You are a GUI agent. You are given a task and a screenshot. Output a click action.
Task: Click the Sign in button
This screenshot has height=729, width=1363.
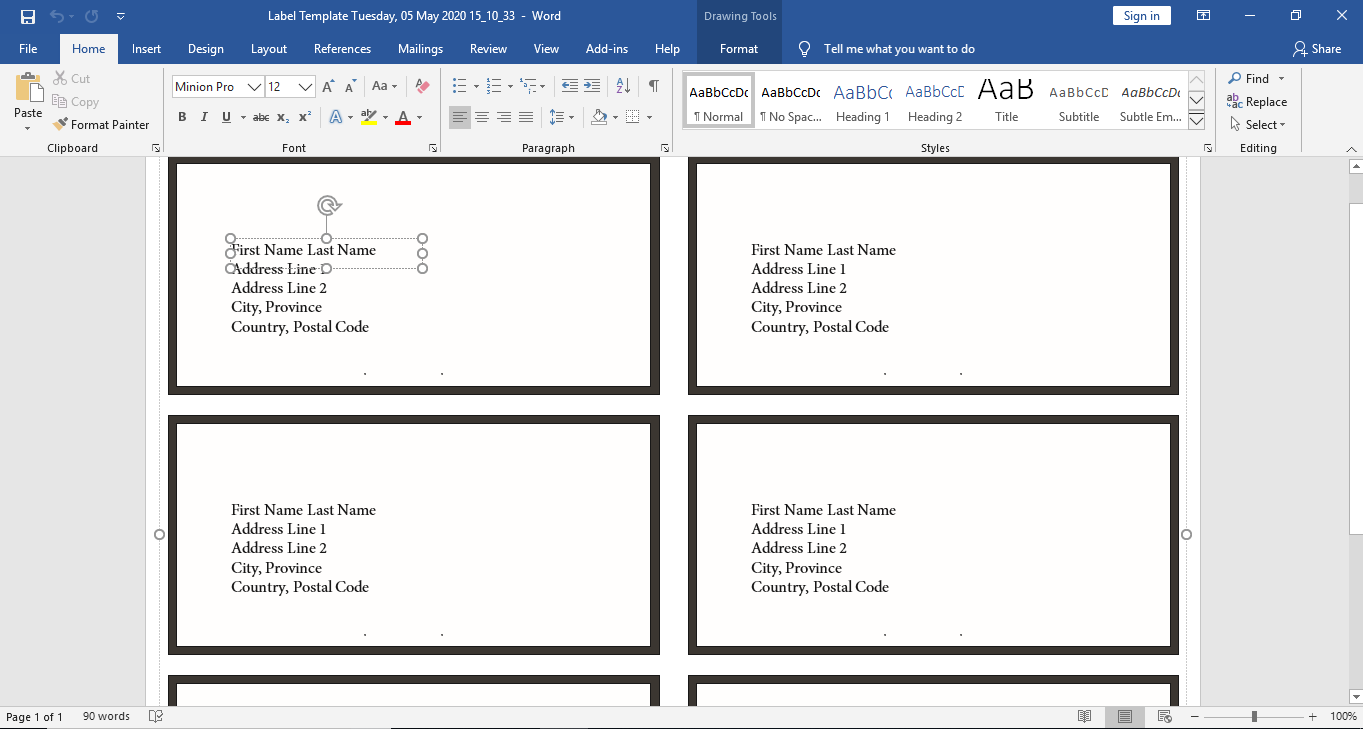(x=1141, y=16)
